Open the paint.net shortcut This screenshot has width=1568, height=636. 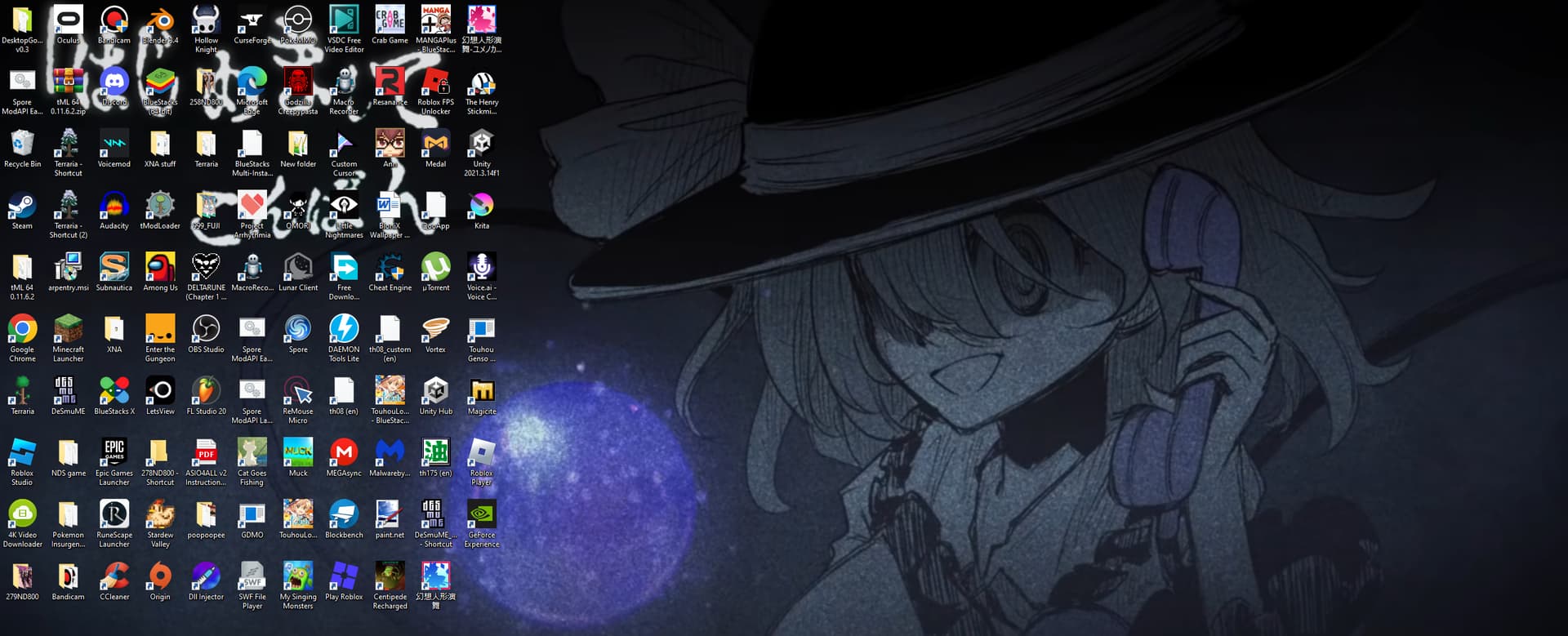pos(390,514)
